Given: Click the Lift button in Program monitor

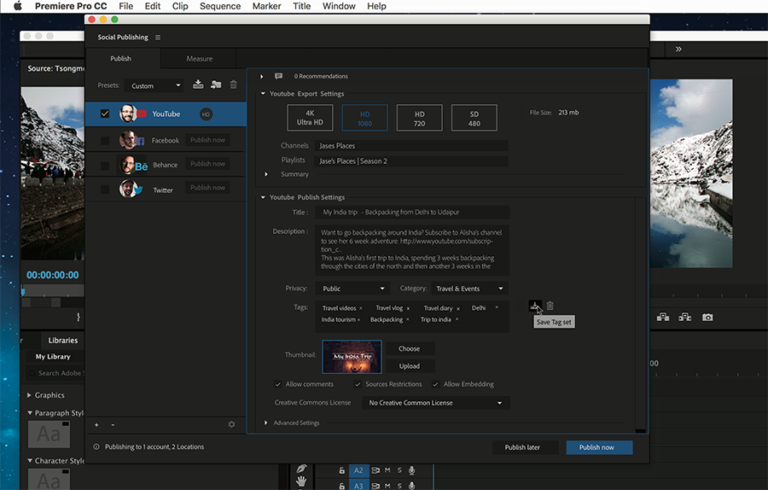Looking at the screenshot, I should point(663,318).
